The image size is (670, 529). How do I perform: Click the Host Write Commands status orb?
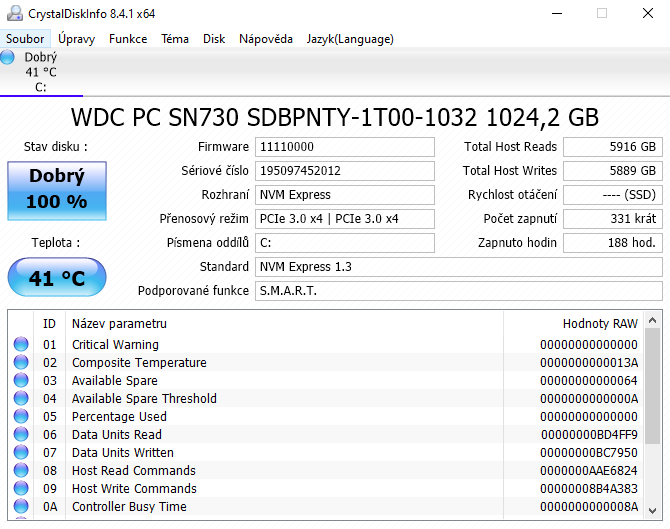[x=21, y=489]
